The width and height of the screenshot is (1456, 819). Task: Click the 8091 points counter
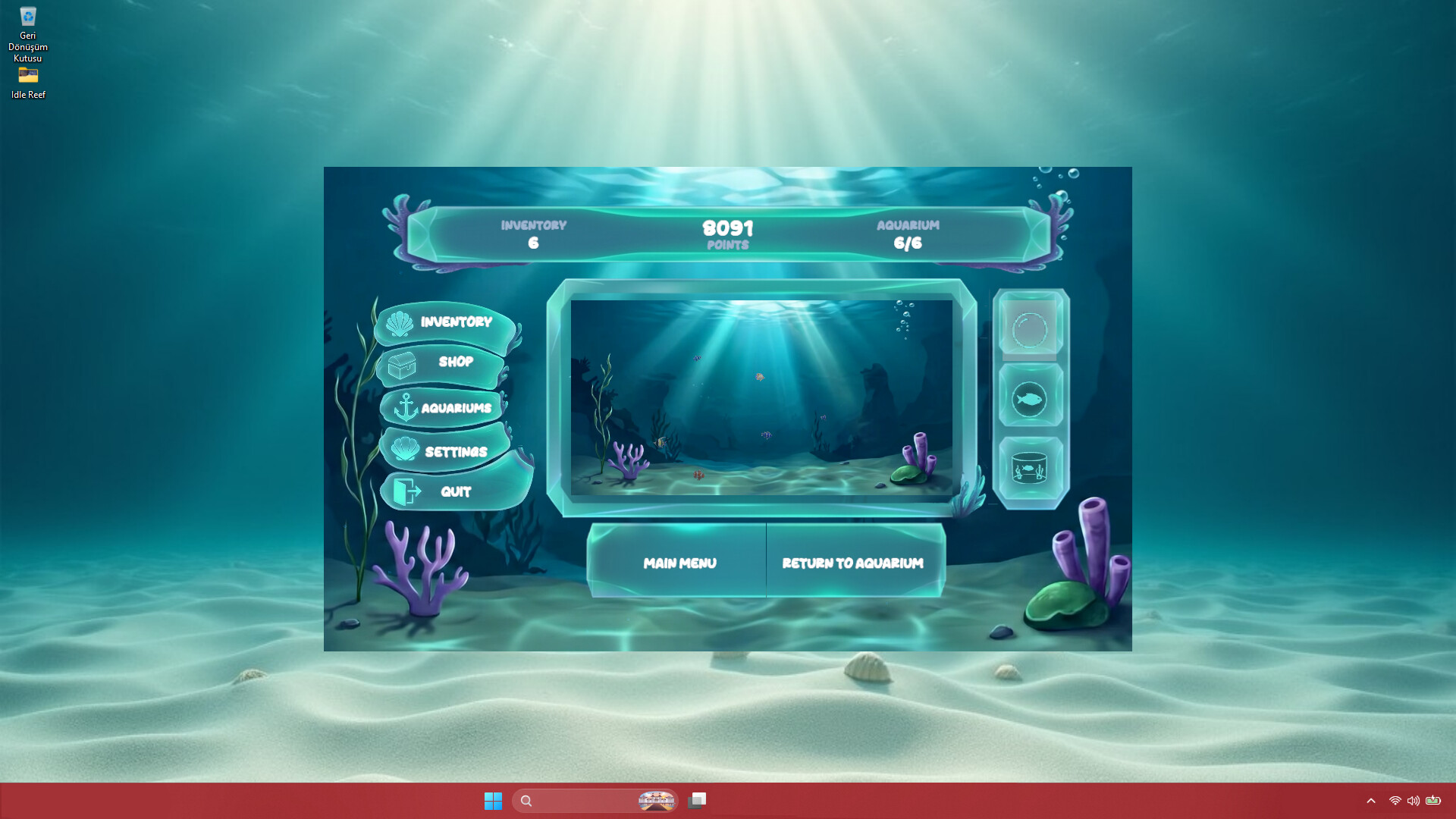pyautogui.click(x=727, y=234)
